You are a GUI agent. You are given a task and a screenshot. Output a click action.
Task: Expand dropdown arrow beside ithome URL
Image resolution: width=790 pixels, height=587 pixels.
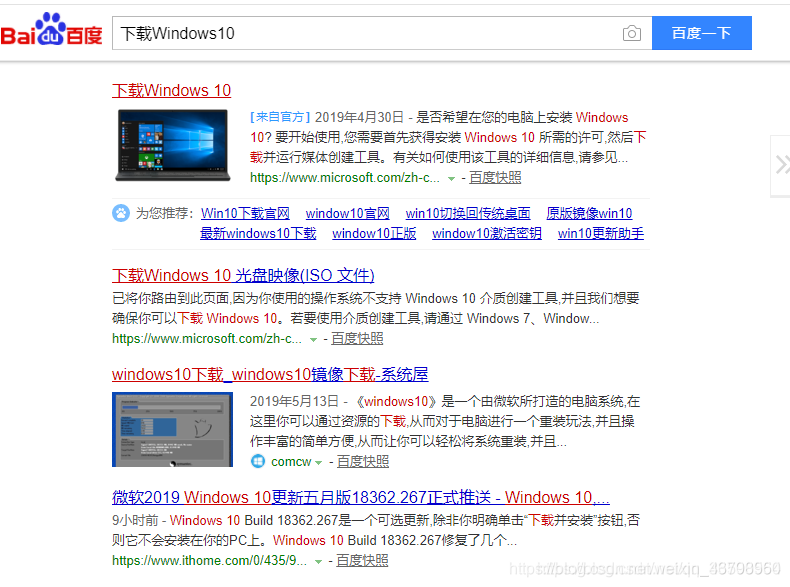[x=318, y=562]
